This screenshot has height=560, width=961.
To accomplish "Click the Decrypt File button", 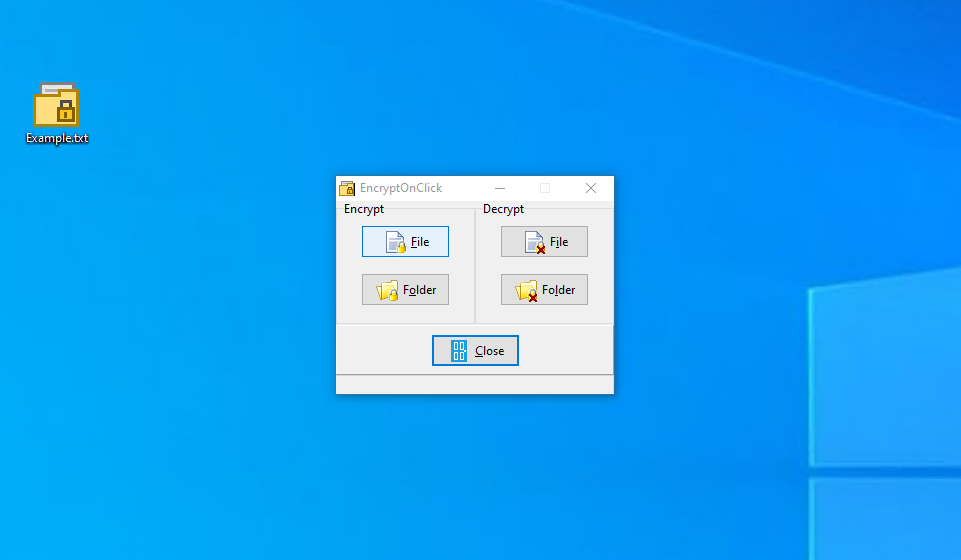I will [544, 241].
